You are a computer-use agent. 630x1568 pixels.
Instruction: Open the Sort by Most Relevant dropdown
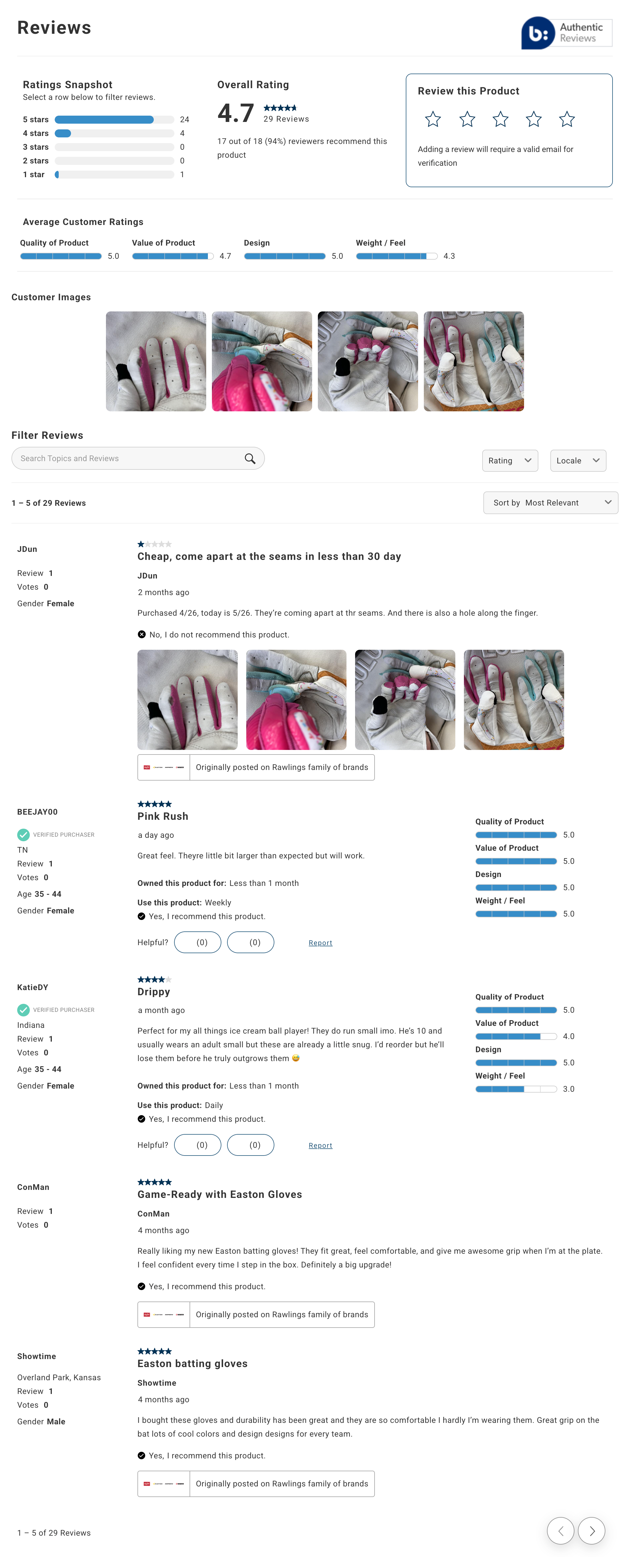tap(550, 503)
